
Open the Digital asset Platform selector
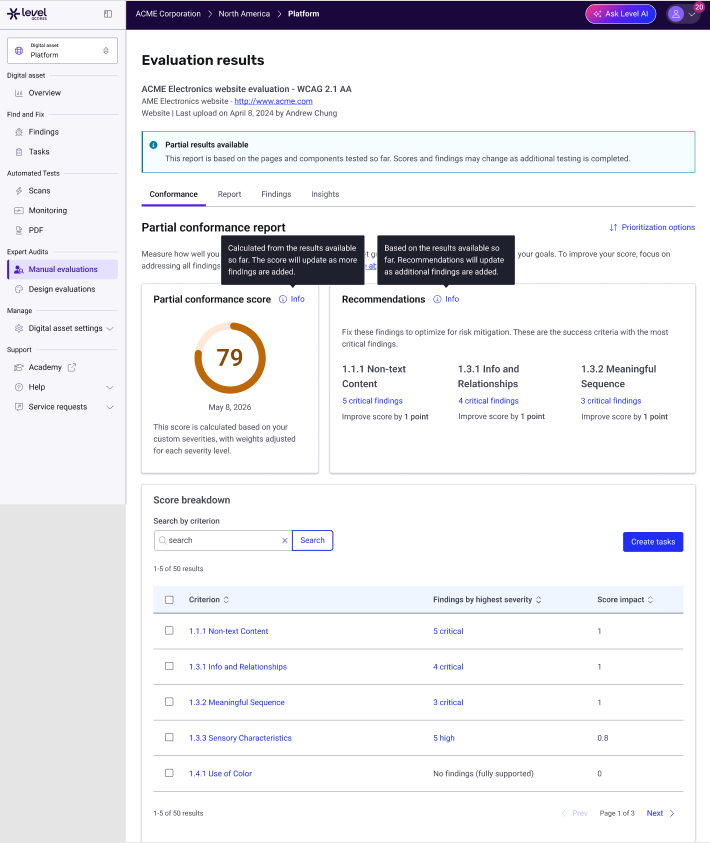coord(62,51)
